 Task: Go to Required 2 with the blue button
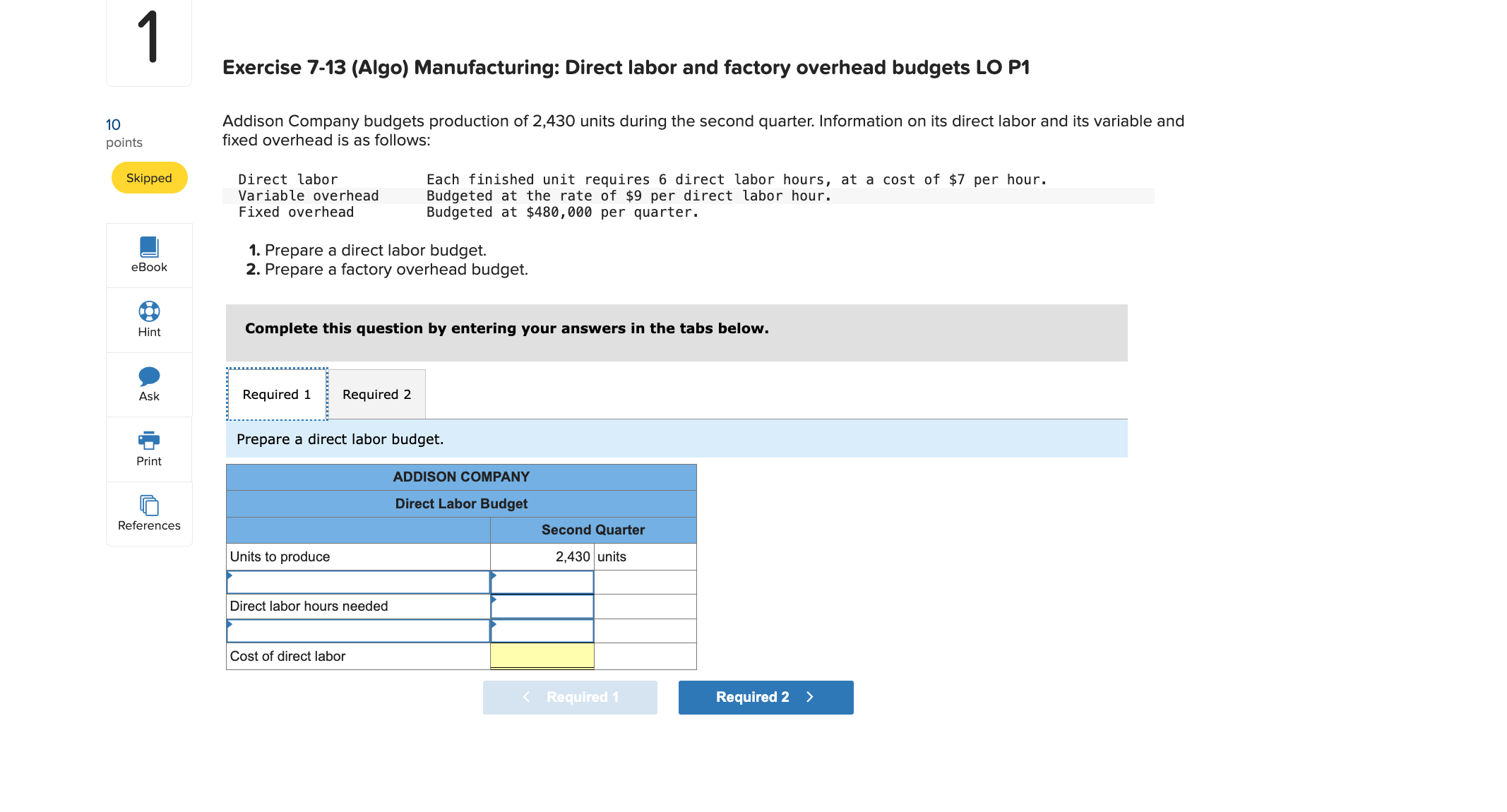(766, 698)
